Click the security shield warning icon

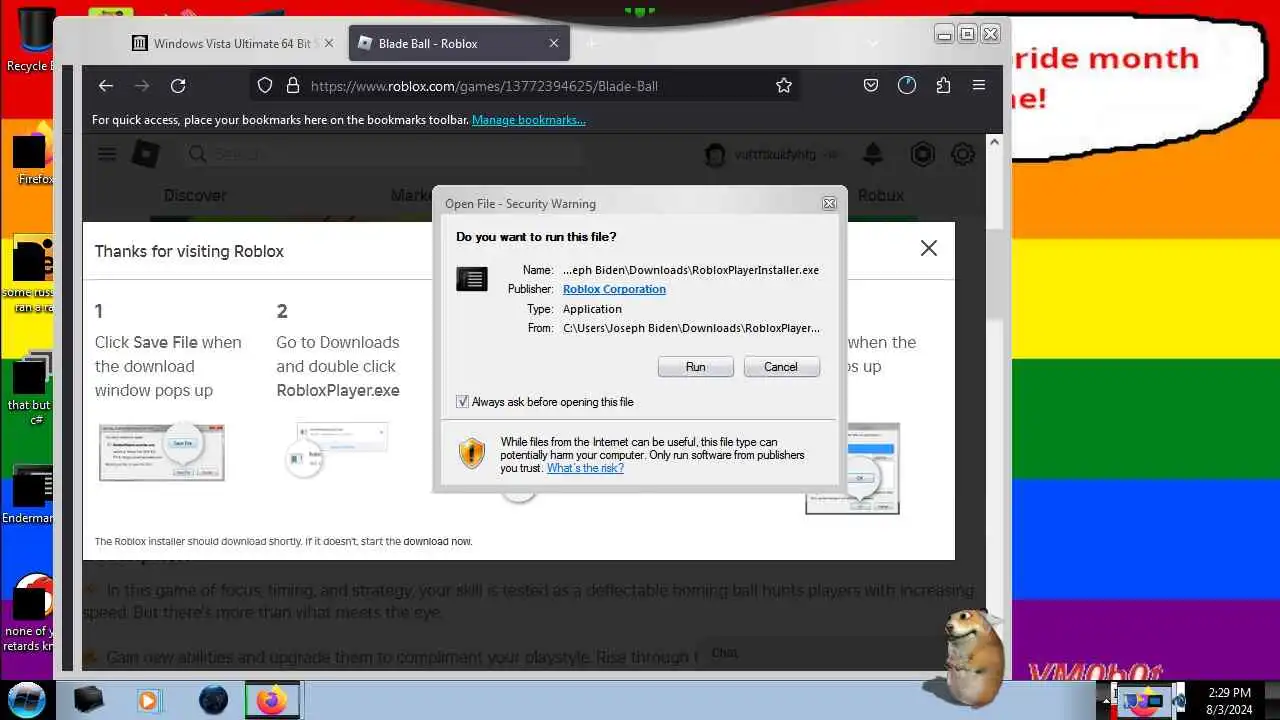[x=472, y=453]
